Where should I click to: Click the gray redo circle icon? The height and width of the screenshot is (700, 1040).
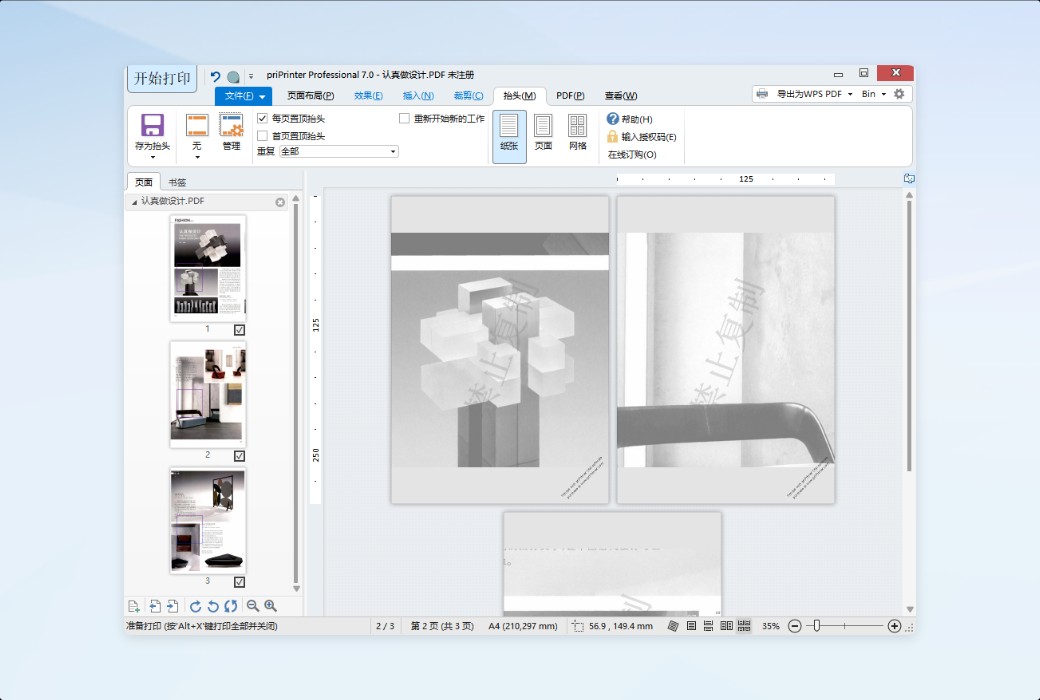[x=233, y=77]
